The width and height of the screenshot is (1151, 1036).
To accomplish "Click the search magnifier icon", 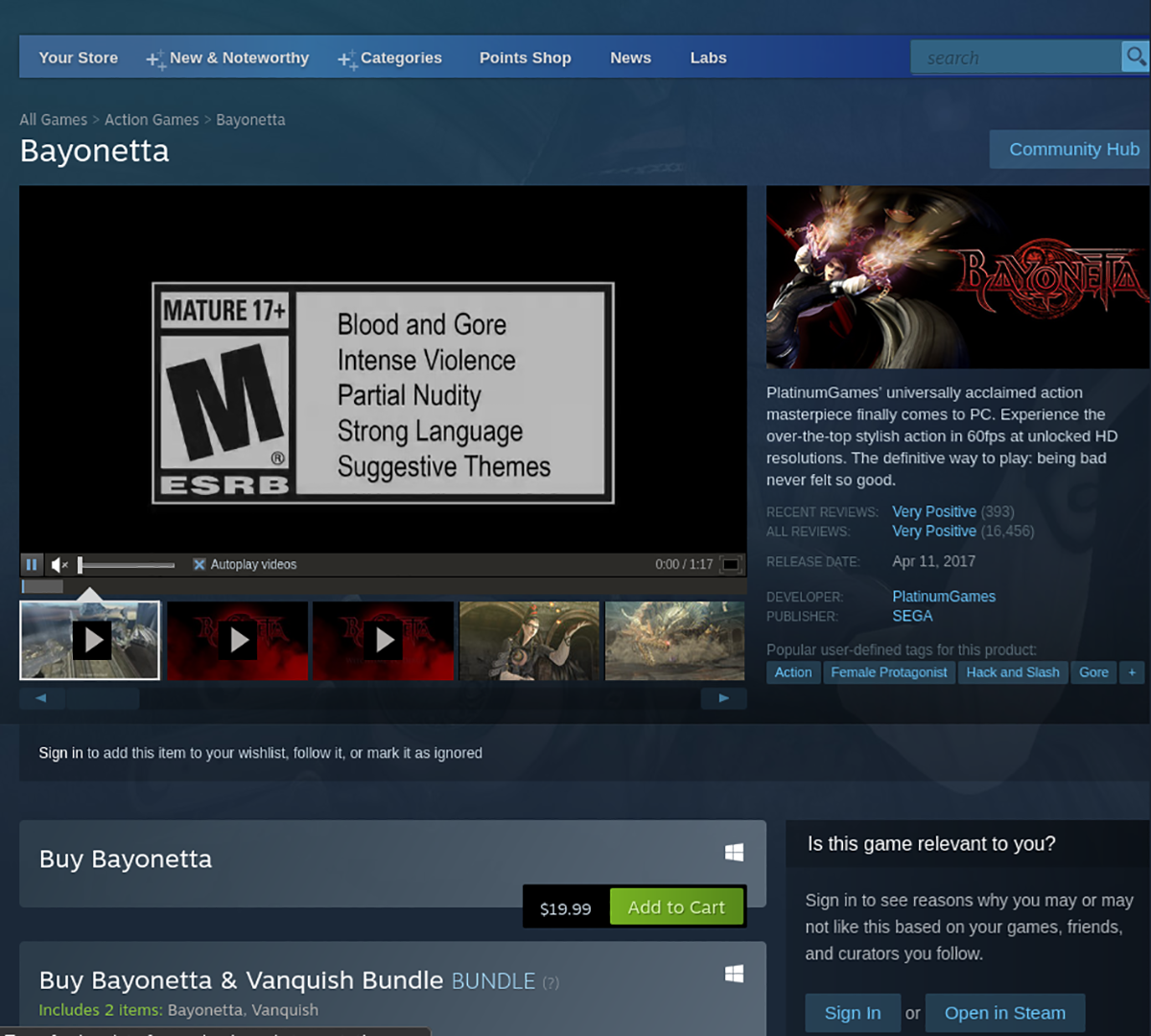I will [1136, 58].
